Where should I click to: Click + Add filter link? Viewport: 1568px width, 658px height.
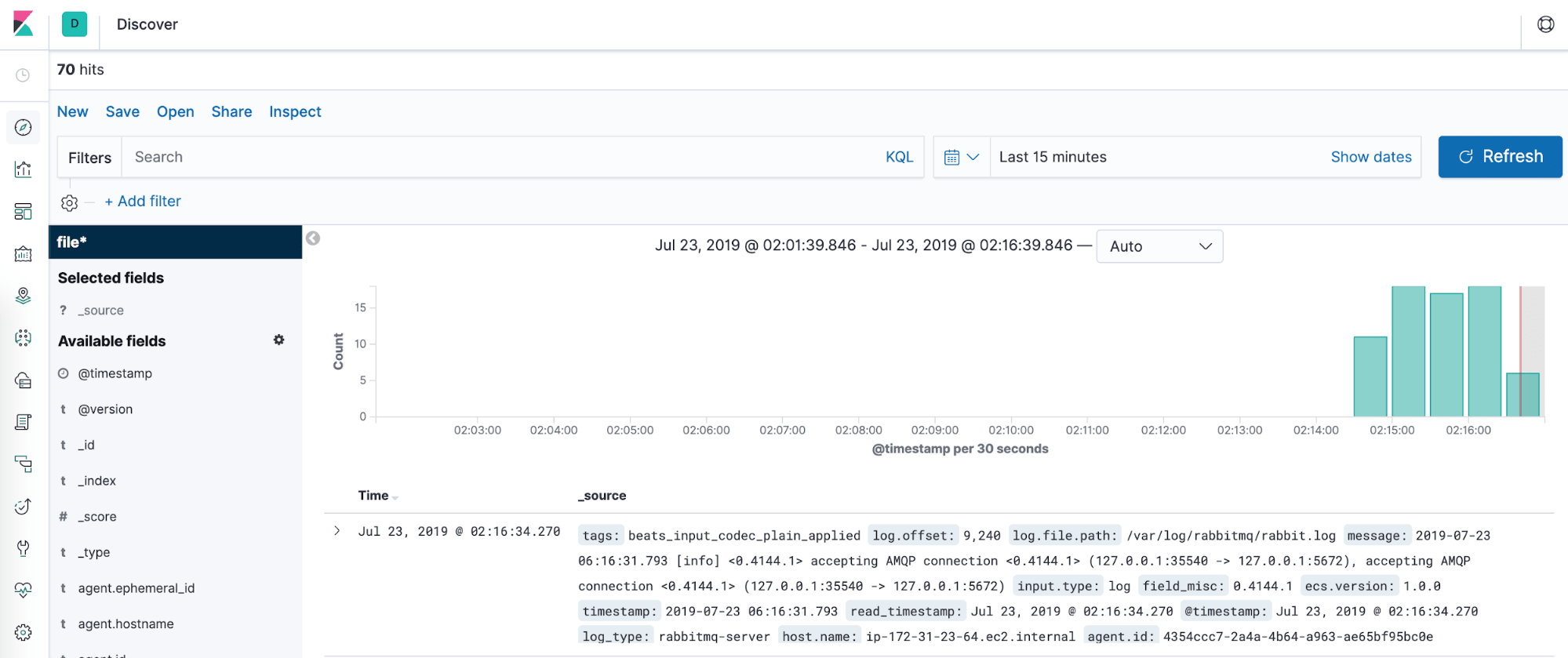[x=143, y=202]
